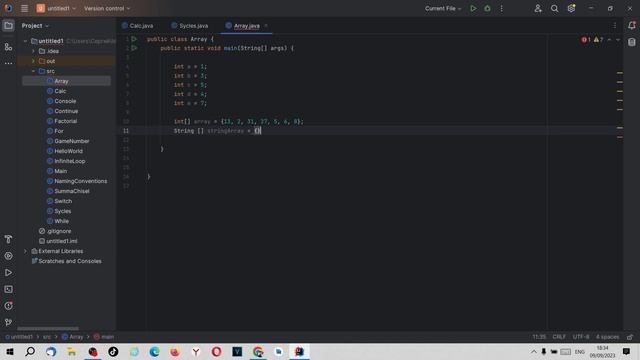Show more tool windows ellipsis
Viewport: 640px width, 360px height.
(8, 63)
